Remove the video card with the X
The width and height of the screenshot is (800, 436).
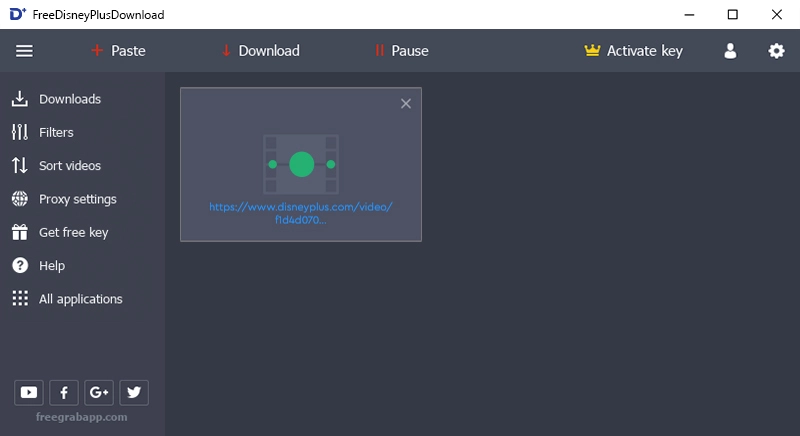406,104
